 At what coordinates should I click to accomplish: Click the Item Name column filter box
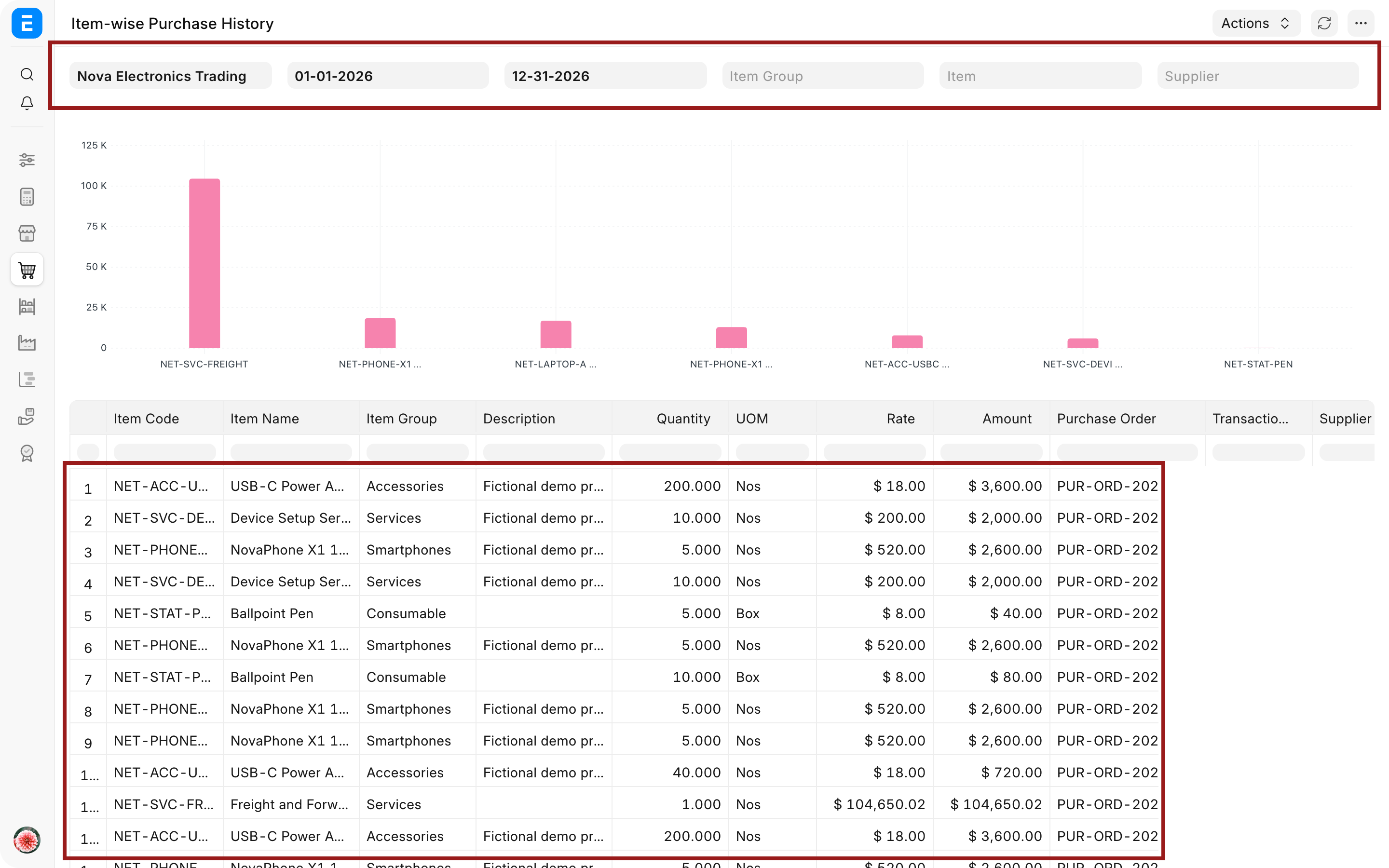(291, 452)
